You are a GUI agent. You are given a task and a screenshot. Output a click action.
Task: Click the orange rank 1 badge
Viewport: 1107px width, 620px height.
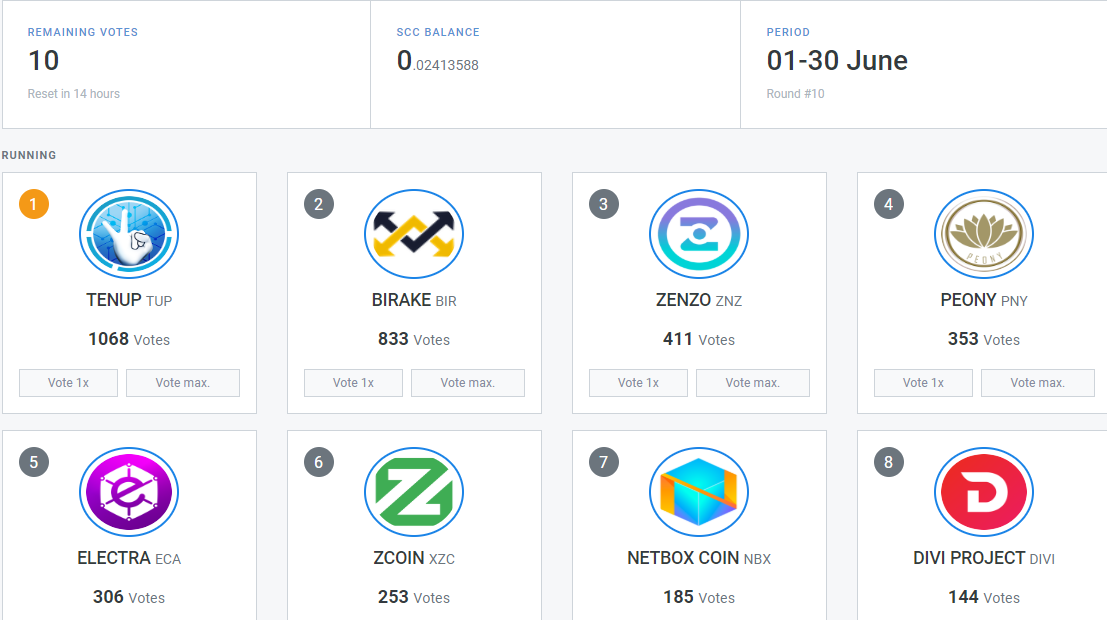pyautogui.click(x=34, y=205)
